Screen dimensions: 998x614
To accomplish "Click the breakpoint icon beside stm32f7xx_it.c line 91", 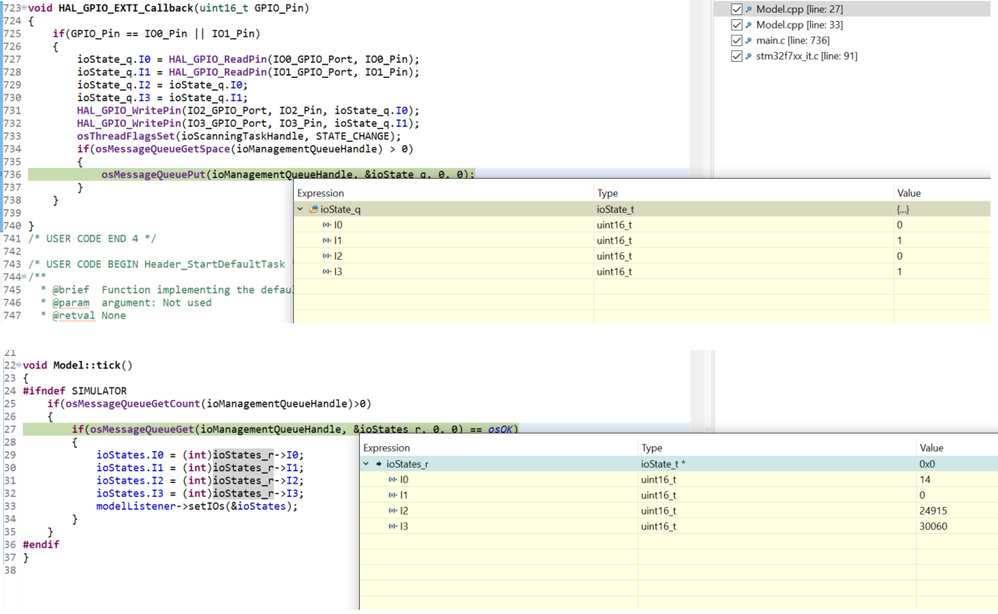I will 748,57.
